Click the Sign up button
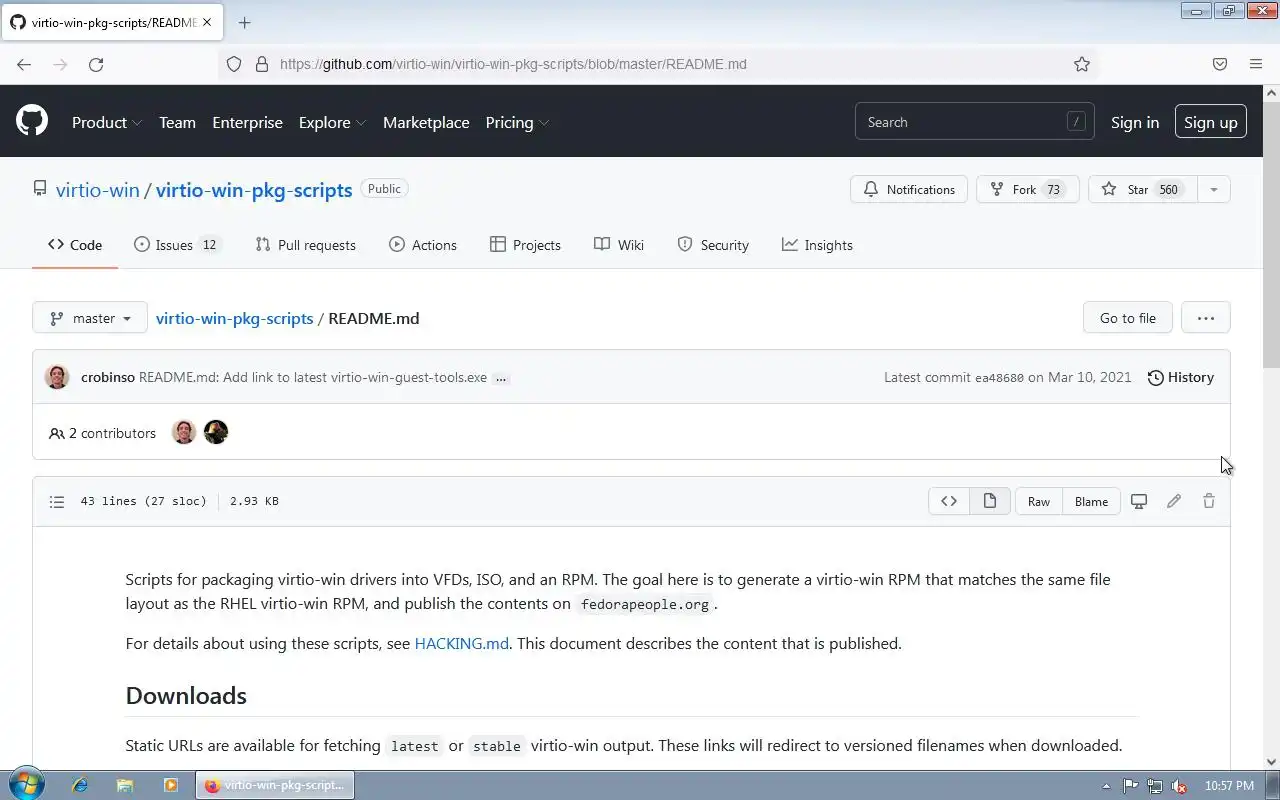 [1211, 122]
